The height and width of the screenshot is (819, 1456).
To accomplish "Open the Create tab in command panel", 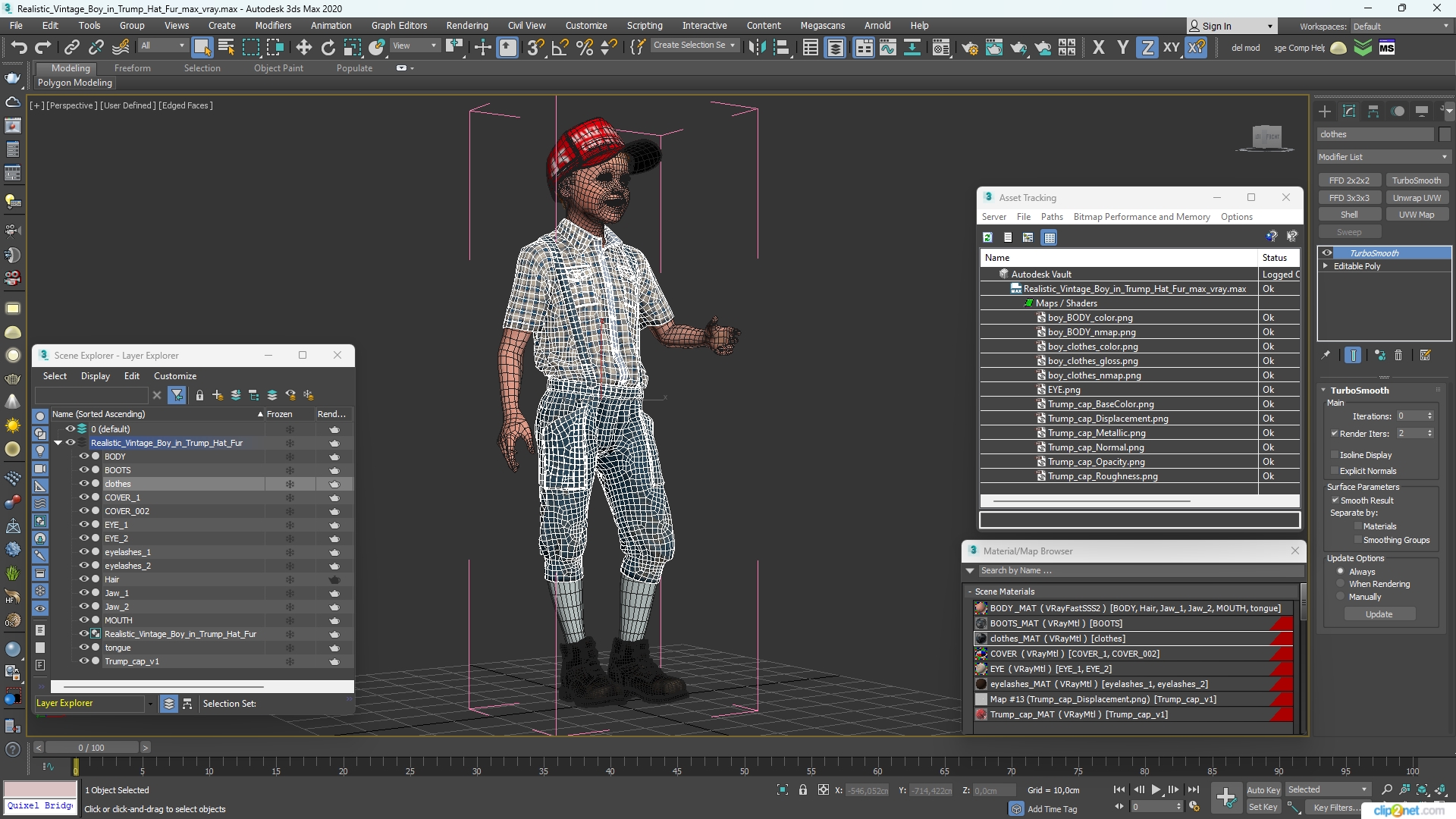I will (x=1325, y=111).
